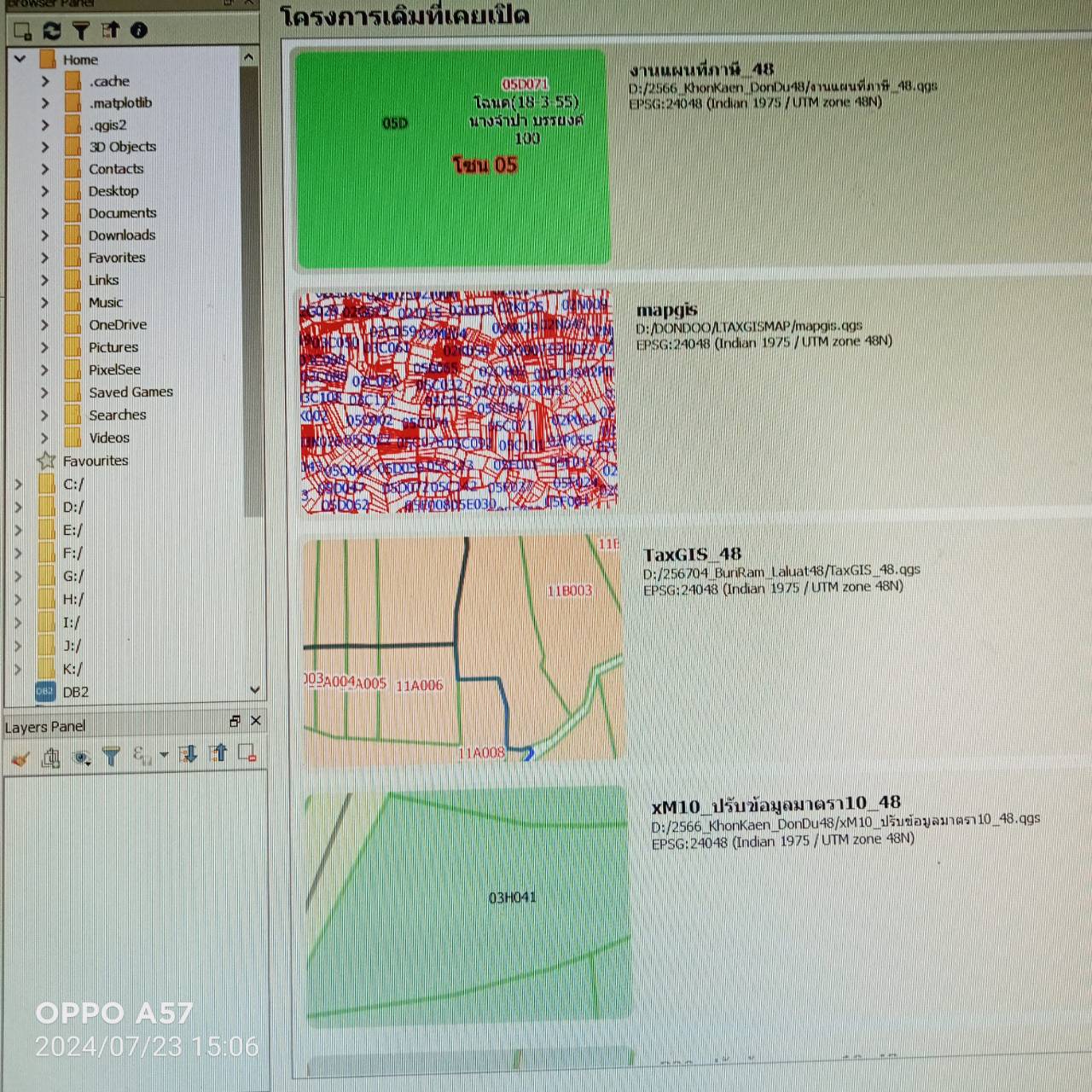Expand the Documents folder in Browser
Image resolution: width=1092 pixels, height=1092 pixels.
point(45,213)
